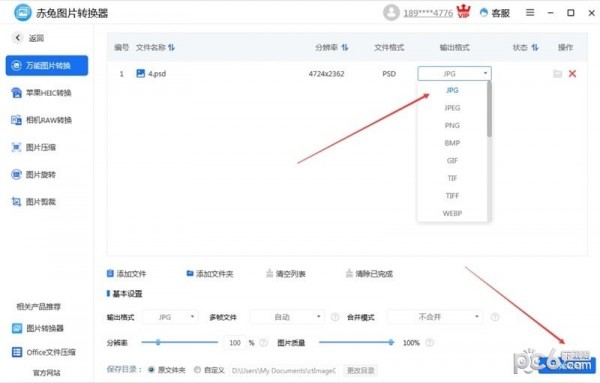Click the VIP crown icon
The image size is (600, 383).
point(463,11)
